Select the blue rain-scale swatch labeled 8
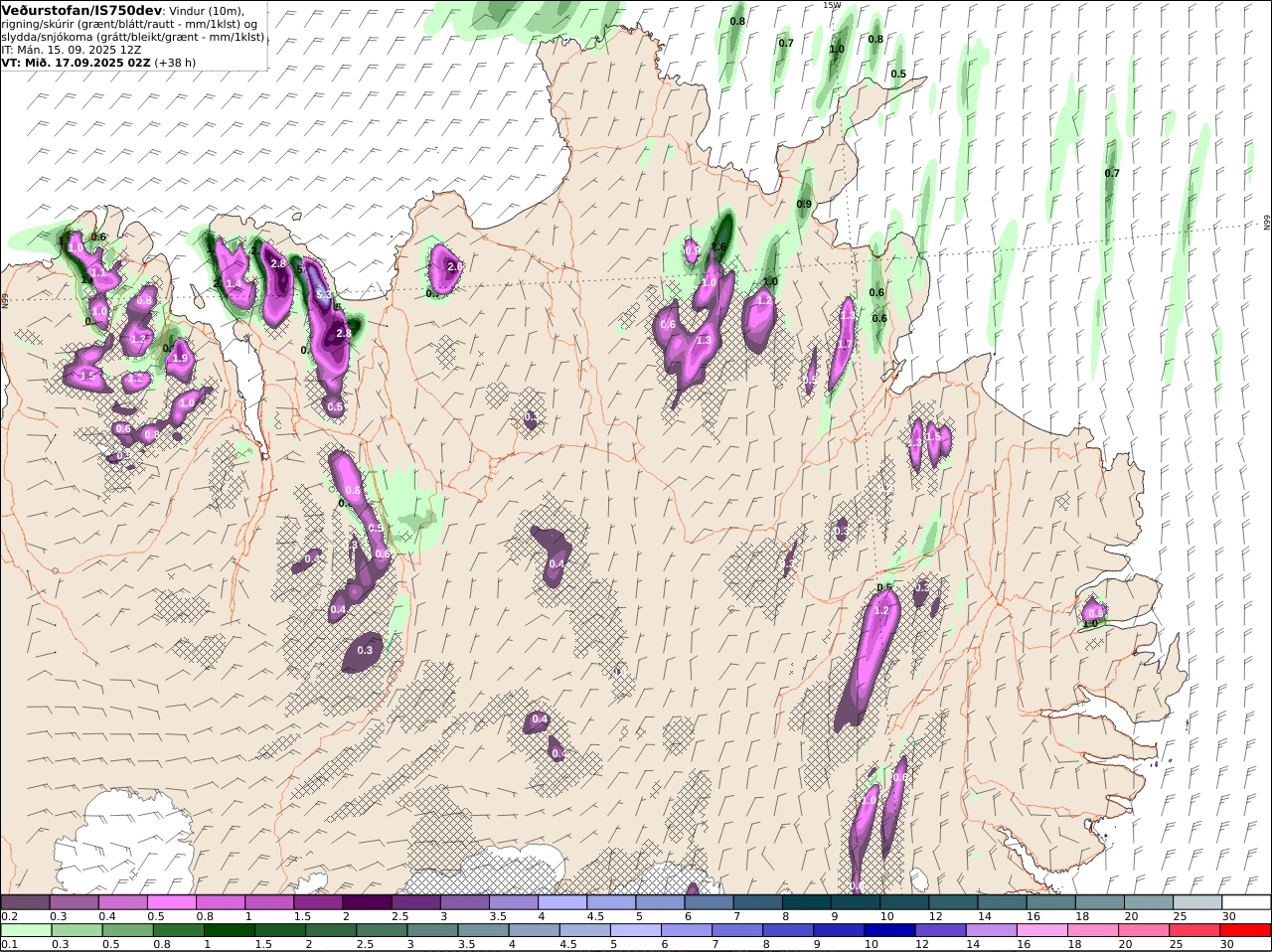The width and height of the screenshot is (1272, 952). pyautogui.click(x=788, y=930)
